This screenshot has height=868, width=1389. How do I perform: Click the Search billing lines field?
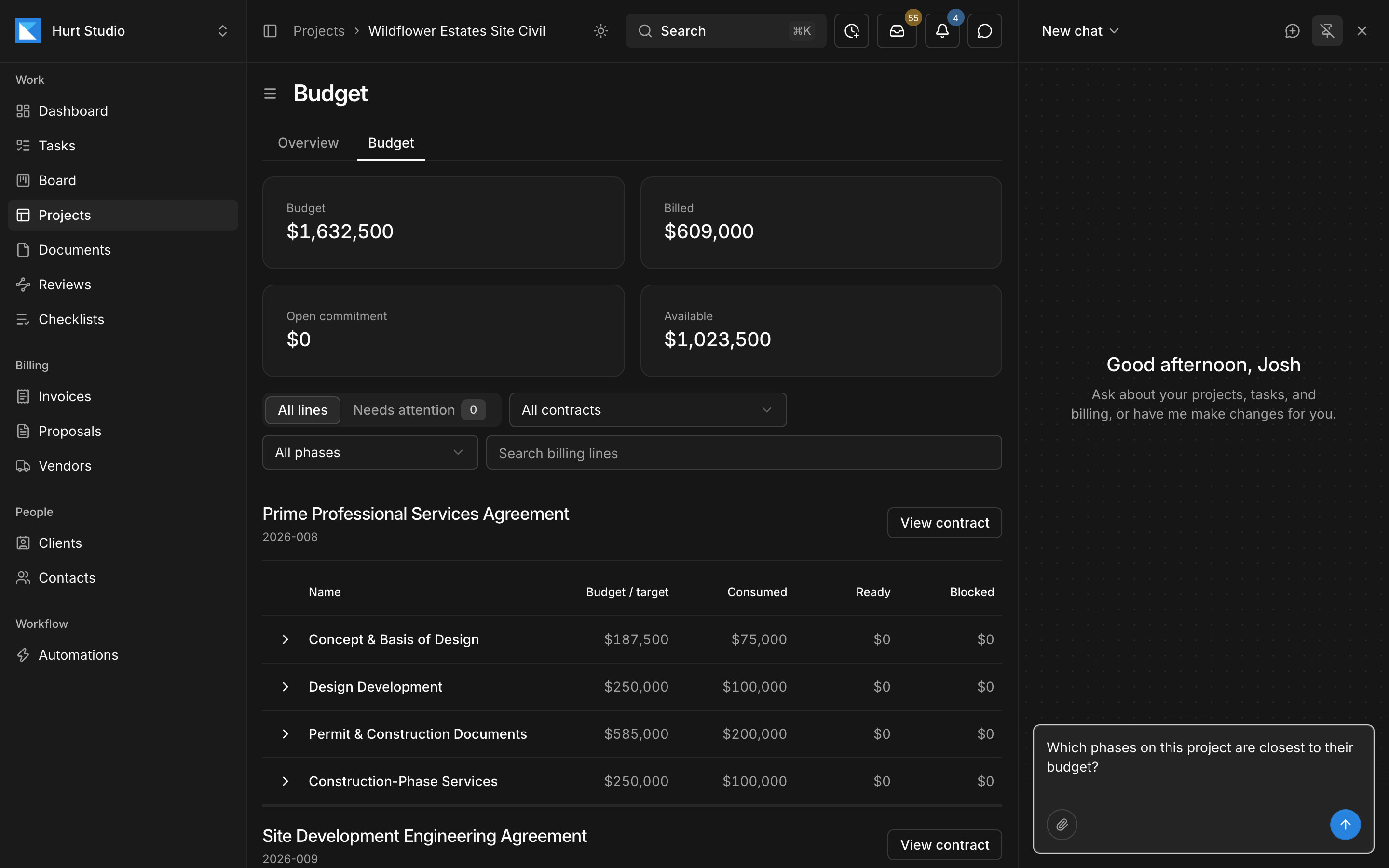tap(744, 452)
